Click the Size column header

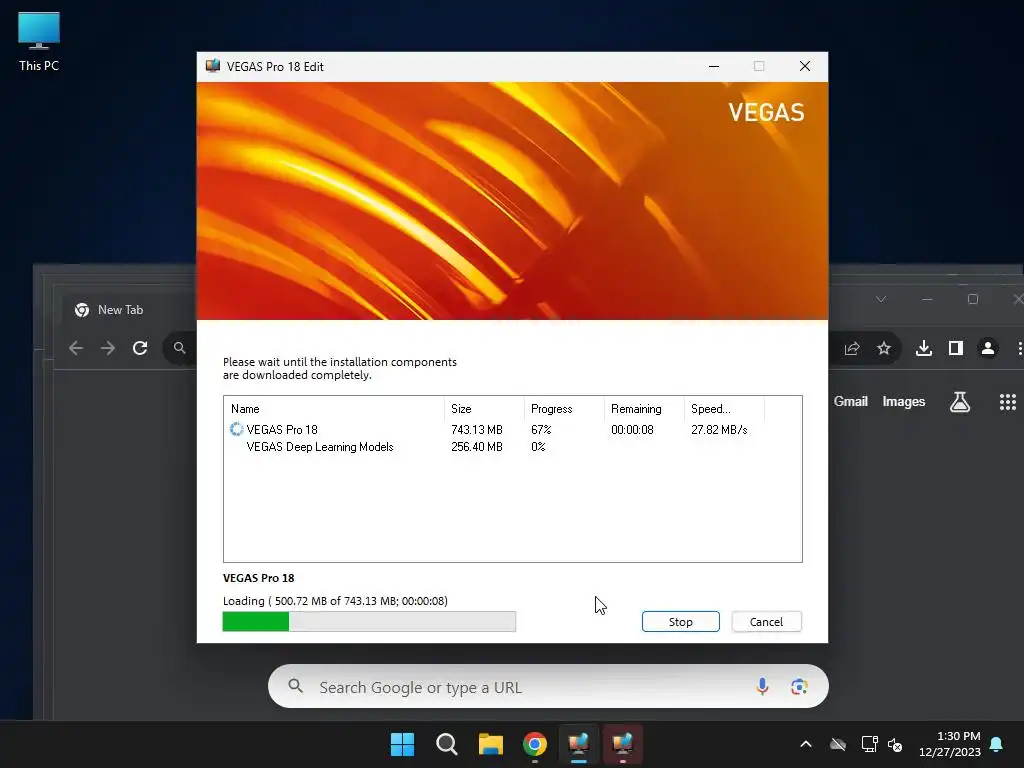coord(484,409)
